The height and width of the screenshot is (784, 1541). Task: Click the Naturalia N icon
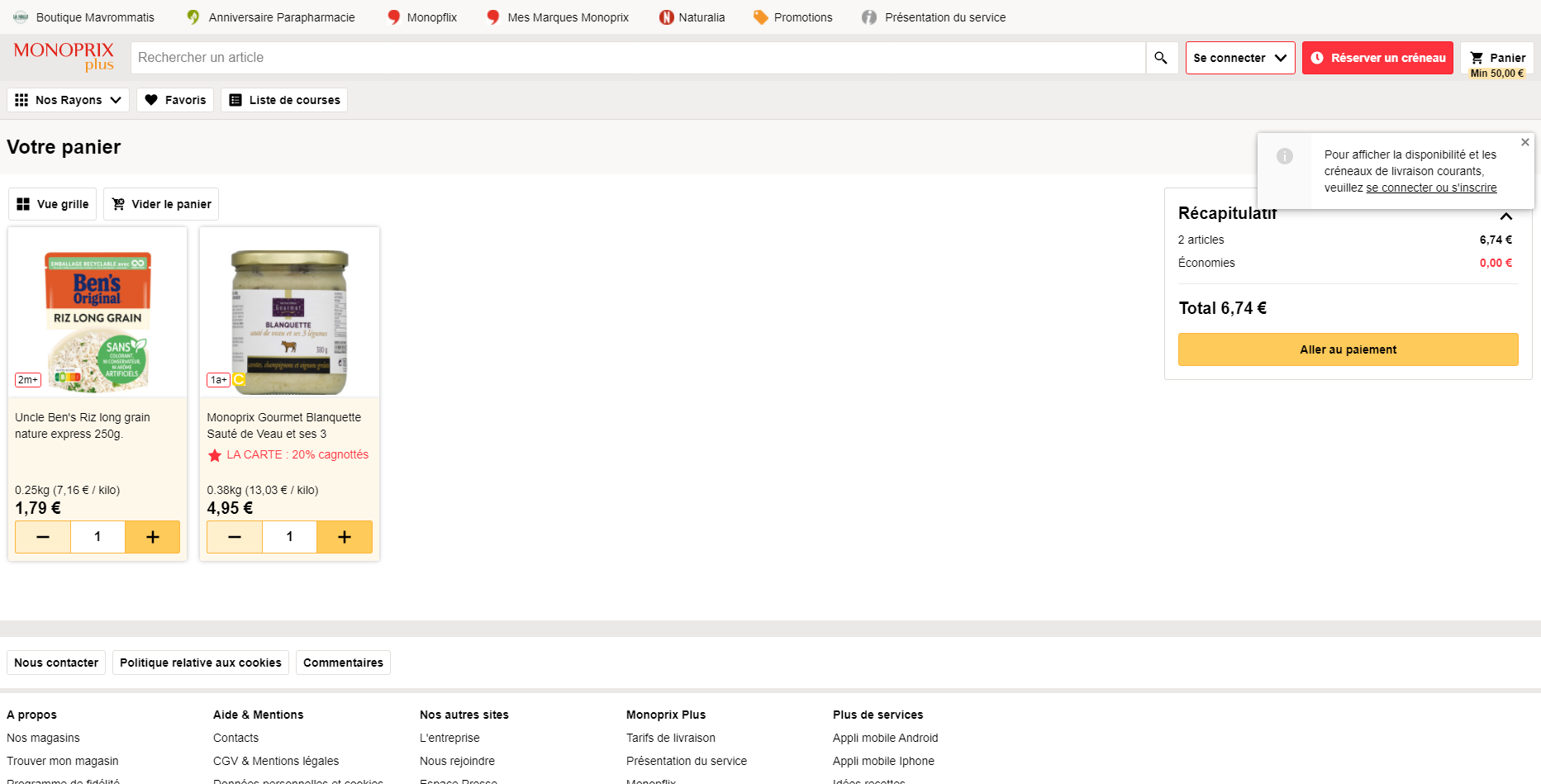(667, 17)
